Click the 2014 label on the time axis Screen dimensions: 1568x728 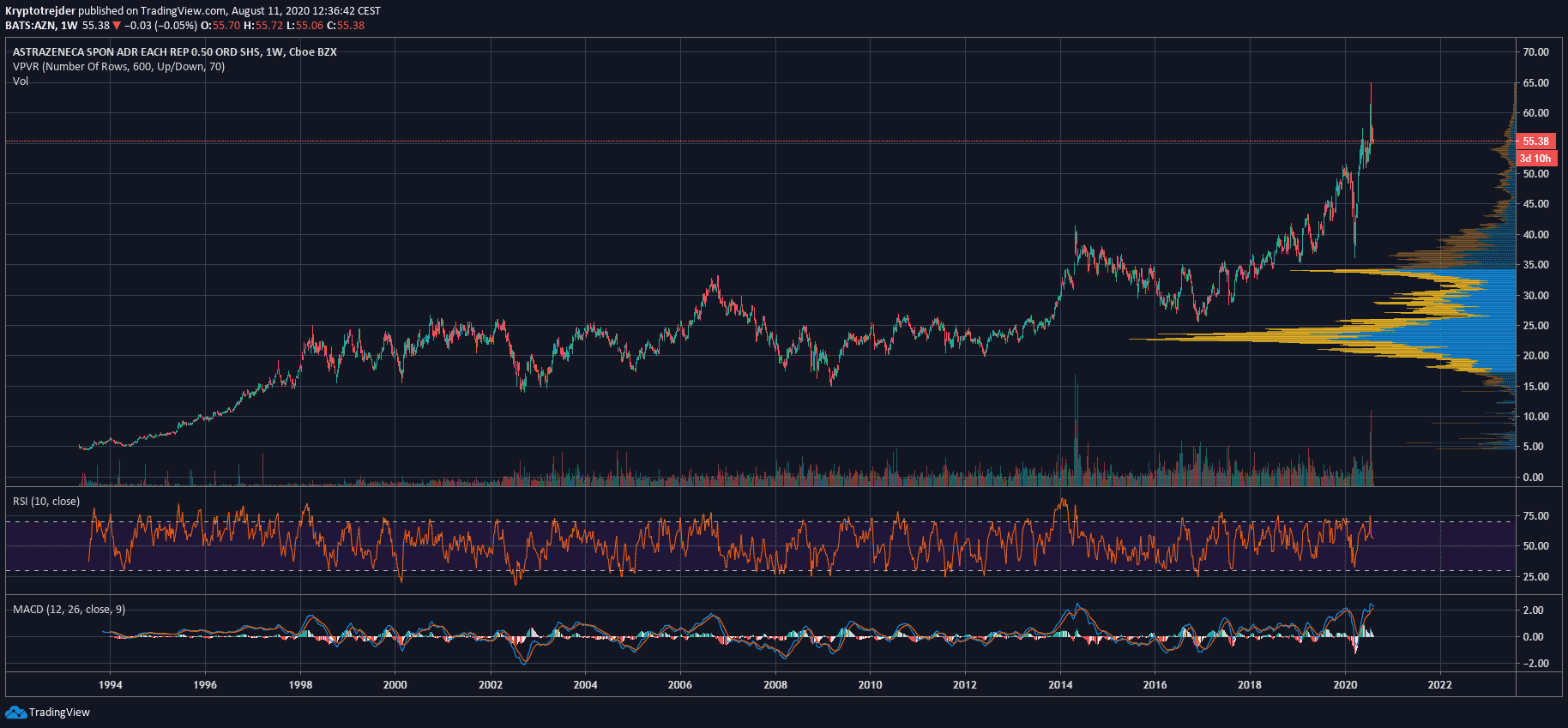point(1059,685)
